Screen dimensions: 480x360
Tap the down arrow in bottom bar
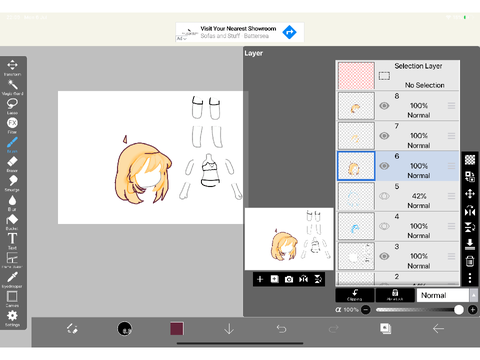click(x=229, y=329)
